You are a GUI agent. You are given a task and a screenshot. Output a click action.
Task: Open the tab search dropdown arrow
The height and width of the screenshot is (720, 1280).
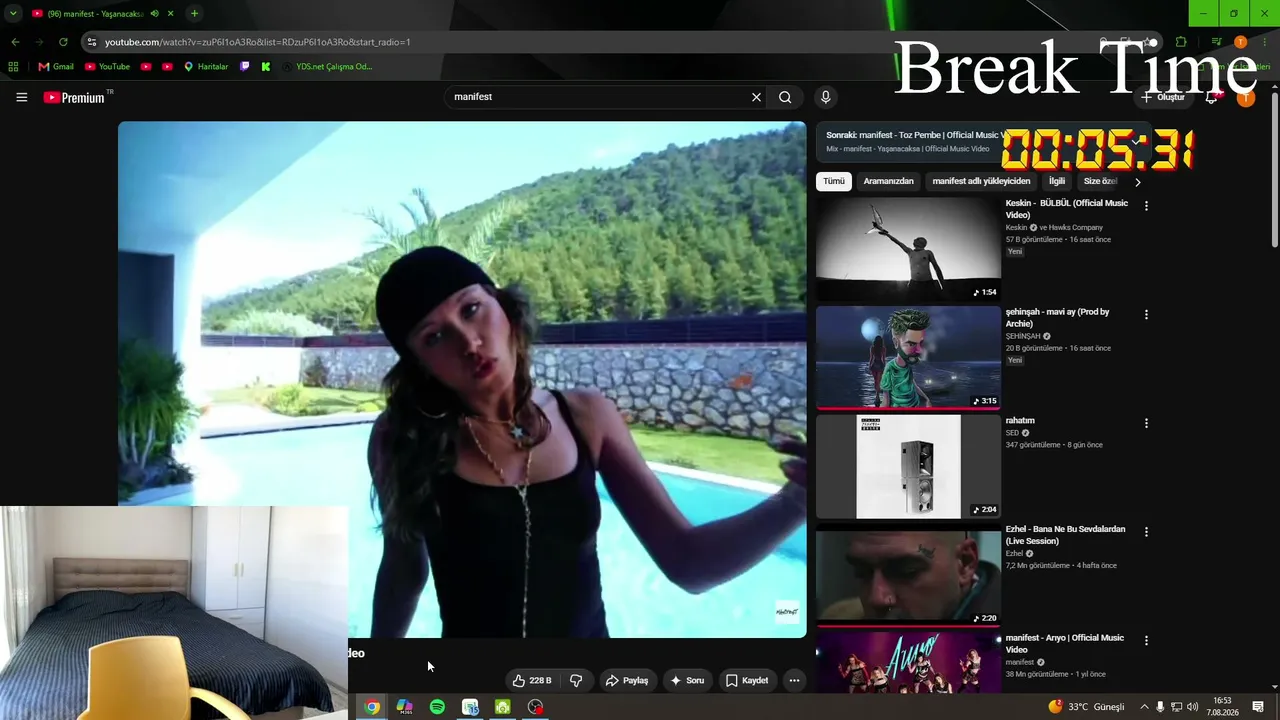coord(13,13)
